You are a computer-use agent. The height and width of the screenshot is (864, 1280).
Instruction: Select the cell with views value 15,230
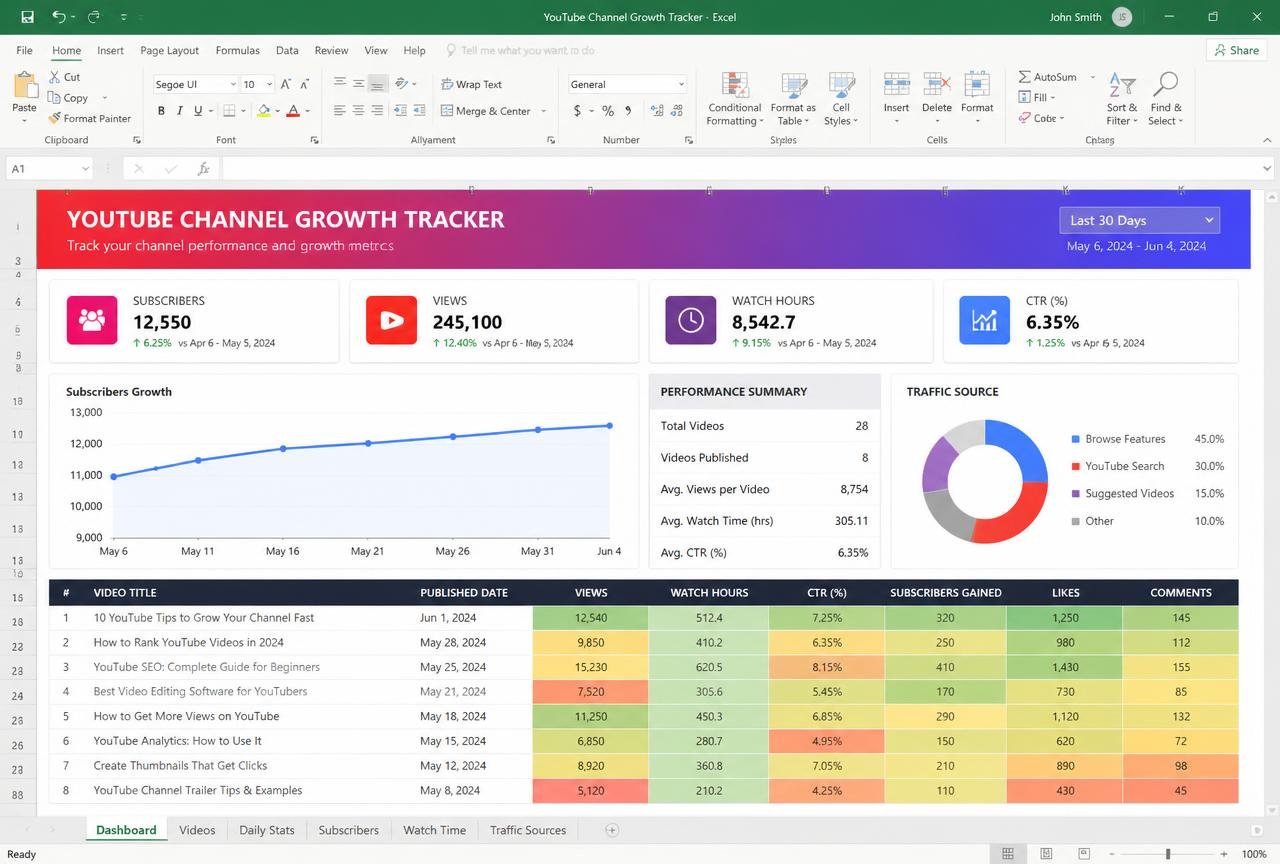tap(591, 667)
